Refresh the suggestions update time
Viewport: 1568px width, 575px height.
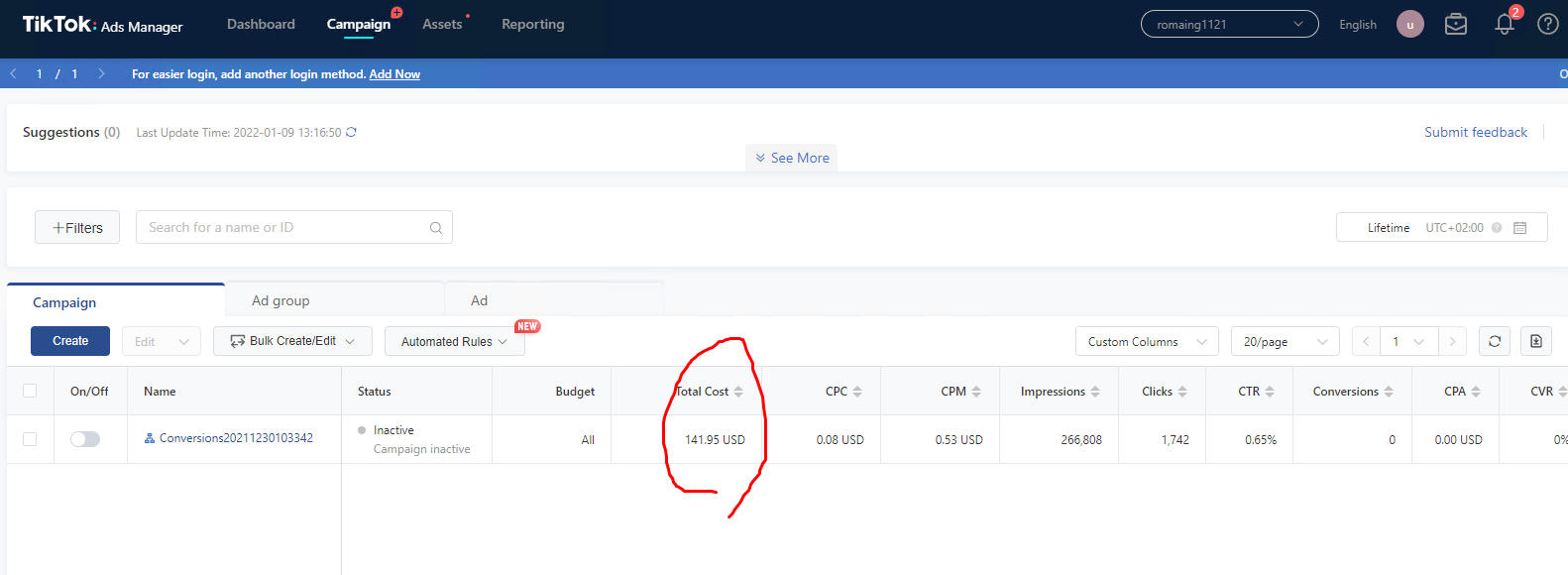(x=351, y=132)
